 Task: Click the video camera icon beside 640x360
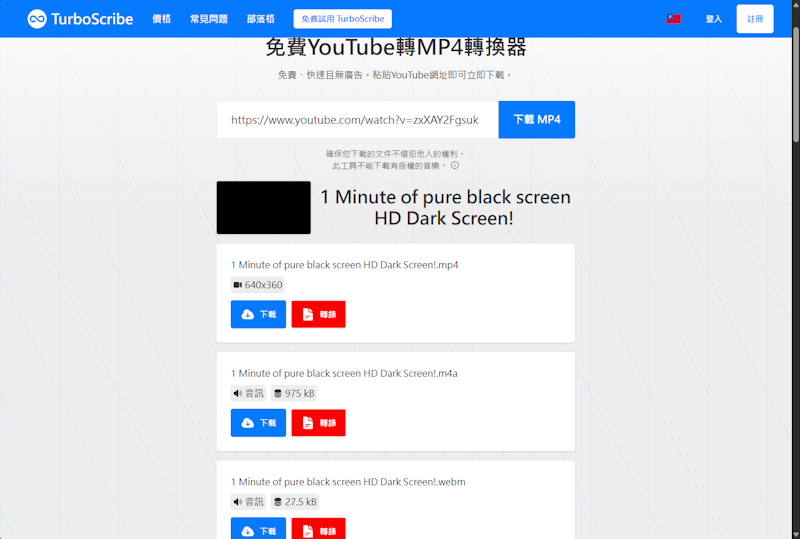[x=238, y=285]
